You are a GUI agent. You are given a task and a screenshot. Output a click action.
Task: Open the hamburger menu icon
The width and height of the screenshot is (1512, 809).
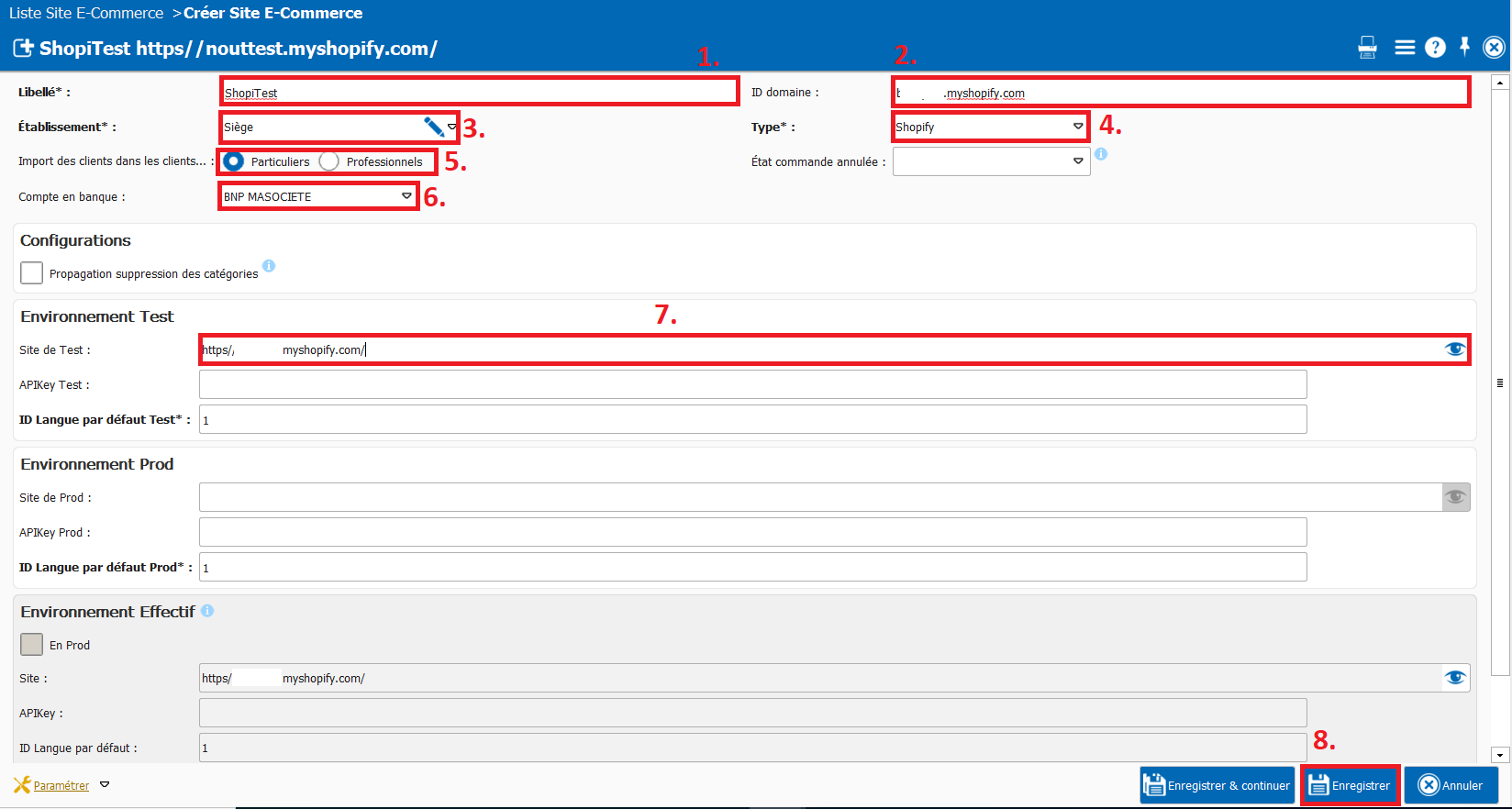coord(1404,48)
